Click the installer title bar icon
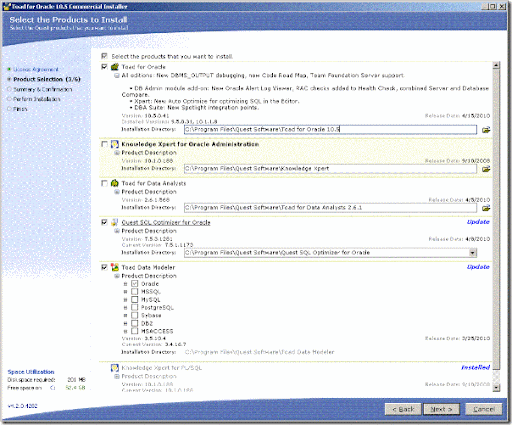 7,6
